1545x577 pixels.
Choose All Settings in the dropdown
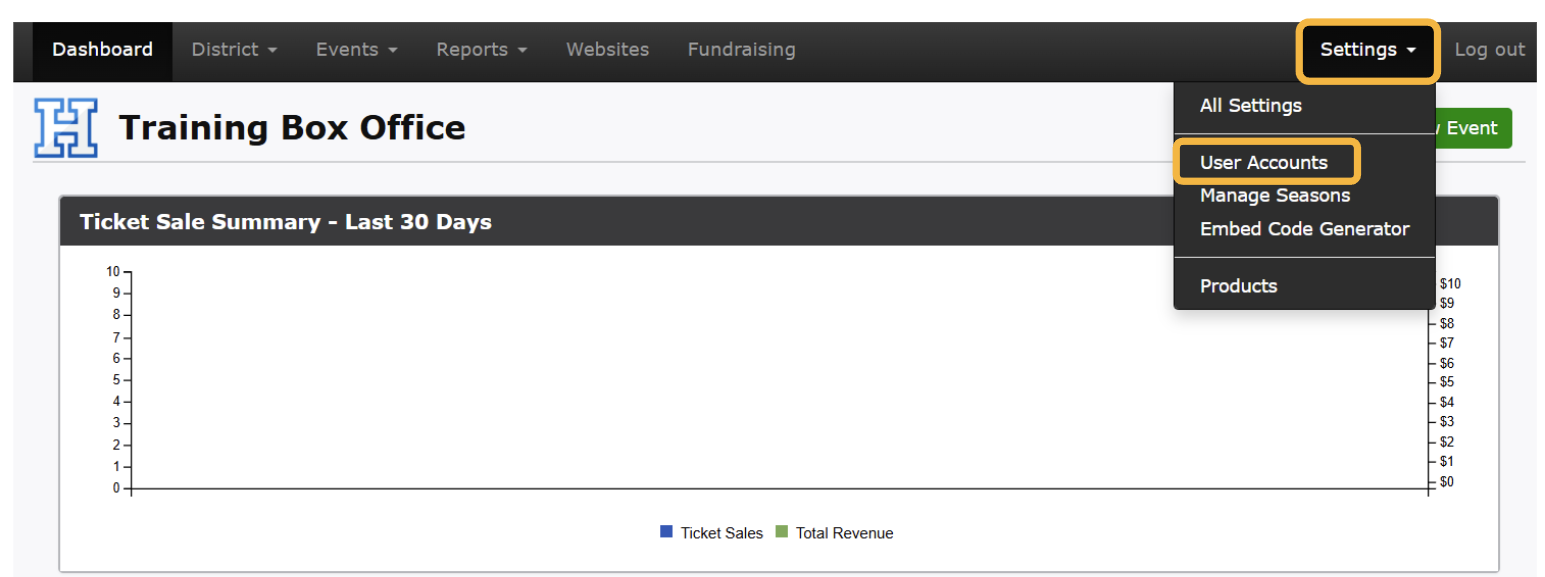click(x=1251, y=106)
